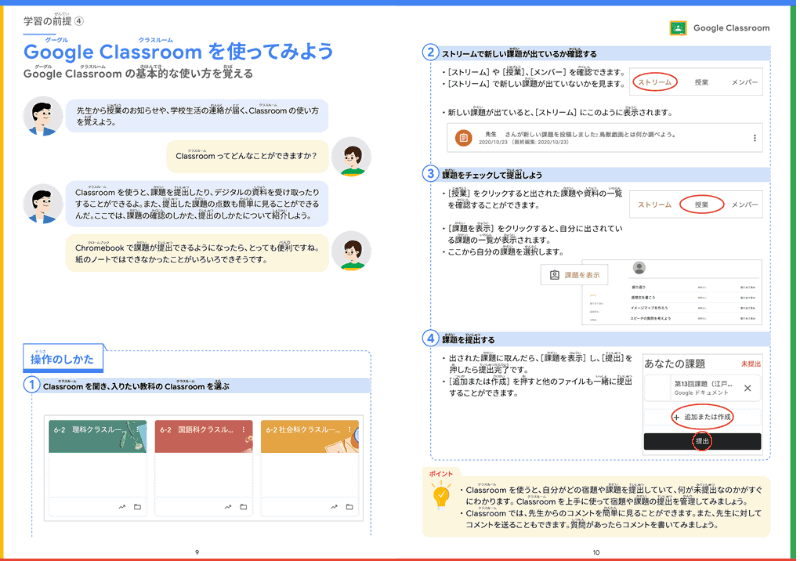
Task: Click student avatar beside Chromebook speech bubble
Action: (x=351, y=250)
